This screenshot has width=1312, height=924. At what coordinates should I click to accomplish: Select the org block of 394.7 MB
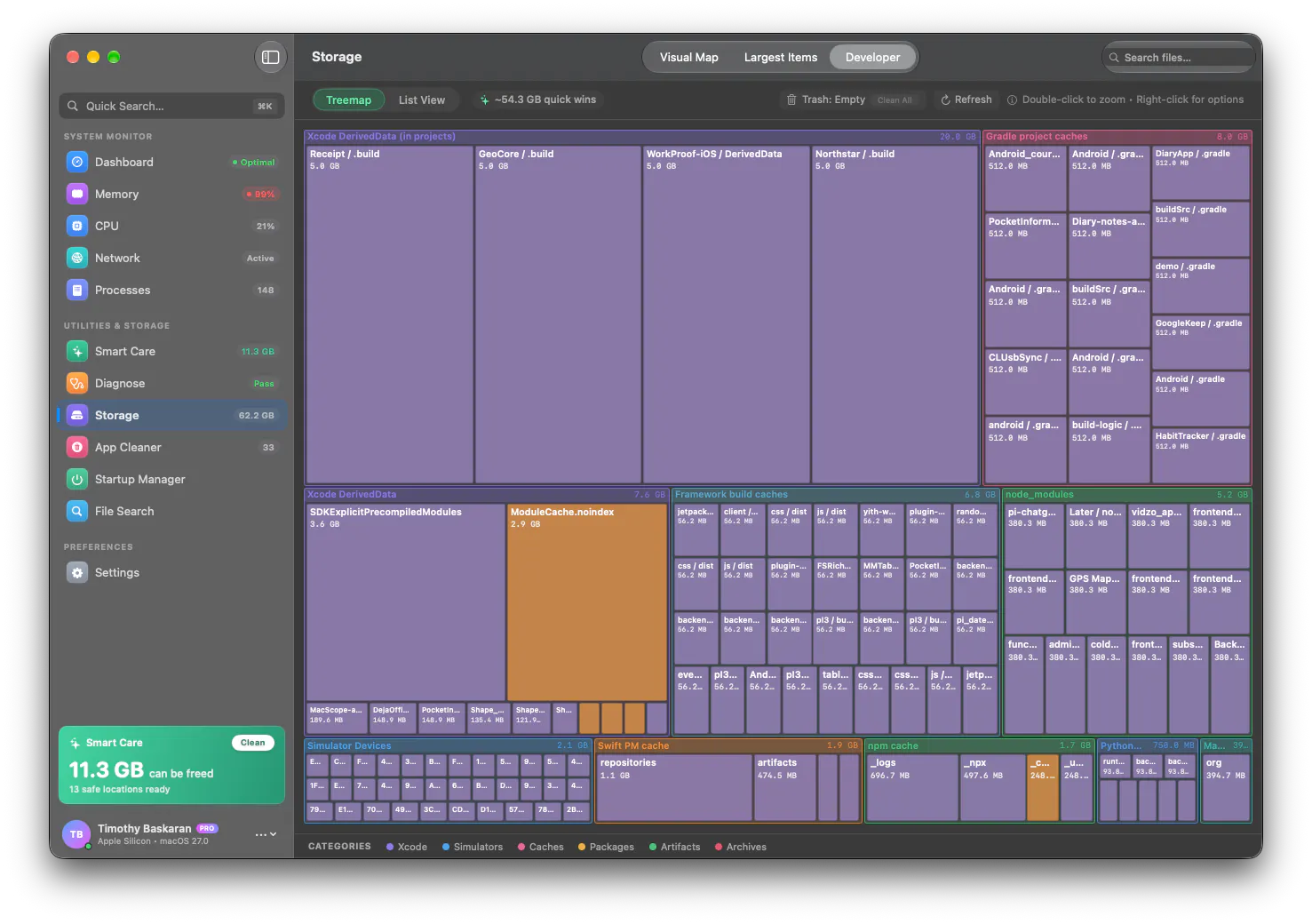[x=1226, y=787]
